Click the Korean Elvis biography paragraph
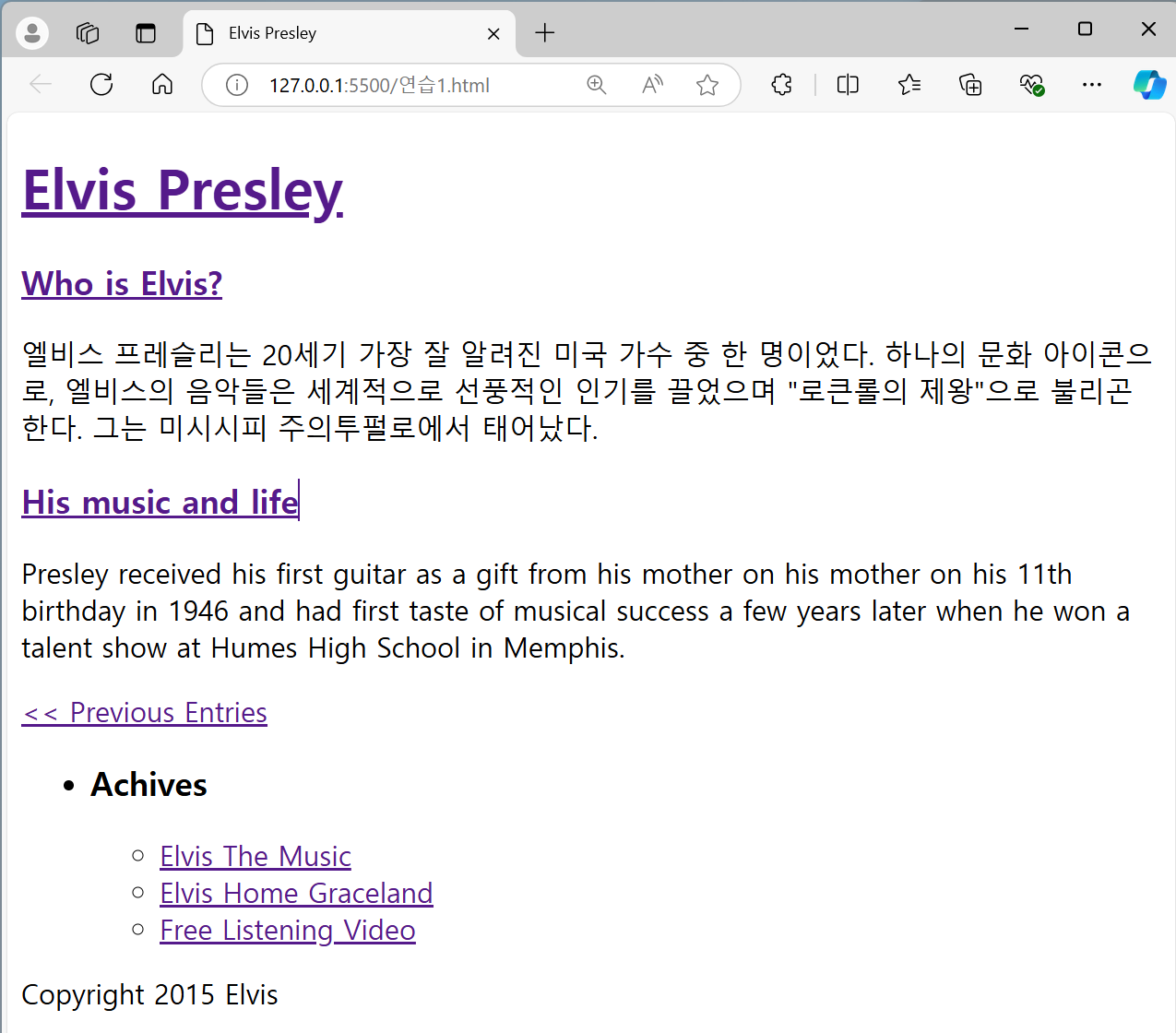This screenshot has width=1176, height=1033. click(x=587, y=391)
